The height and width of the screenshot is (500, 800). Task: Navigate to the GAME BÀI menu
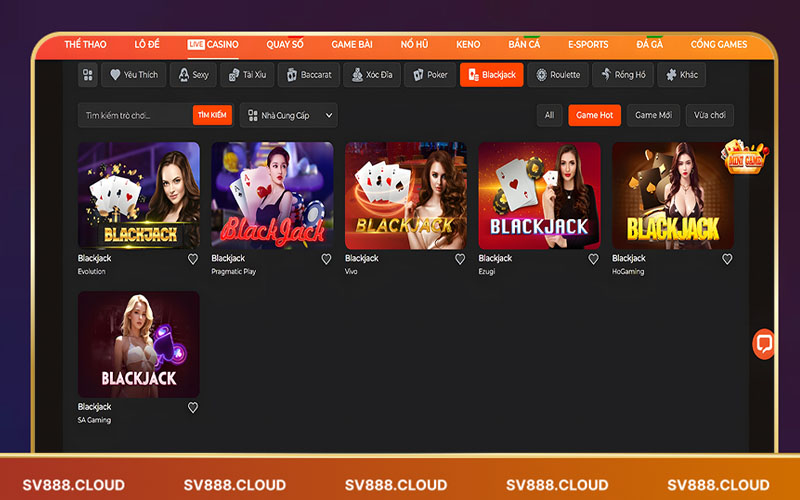(x=352, y=44)
